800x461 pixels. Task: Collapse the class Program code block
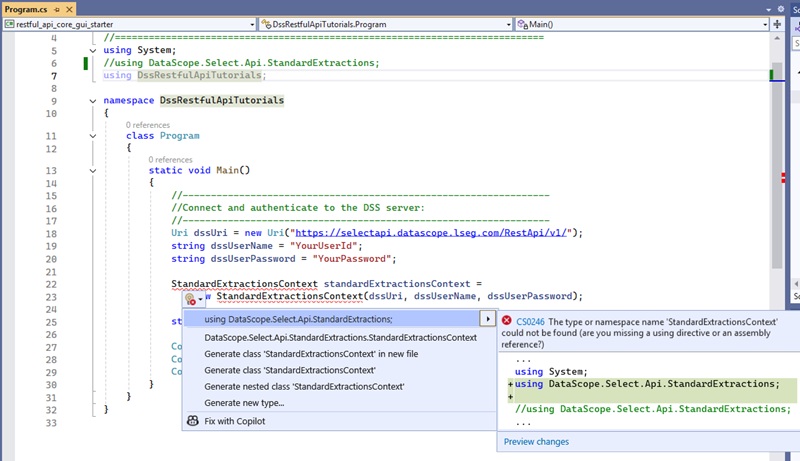pyautogui.click(x=93, y=136)
